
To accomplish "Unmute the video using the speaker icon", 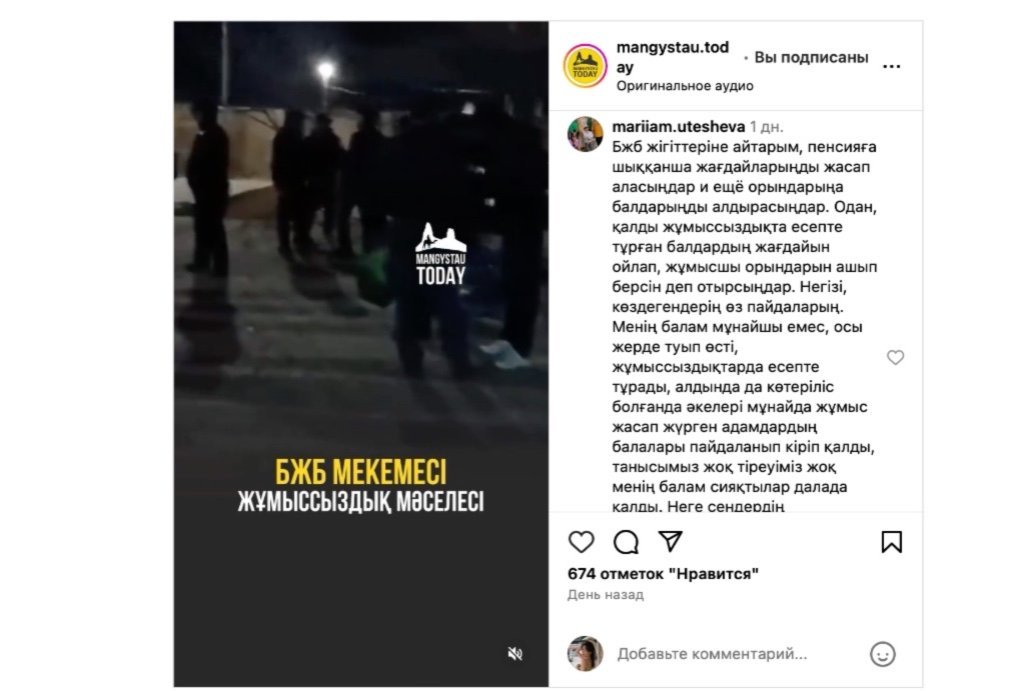I will pos(515,653).
